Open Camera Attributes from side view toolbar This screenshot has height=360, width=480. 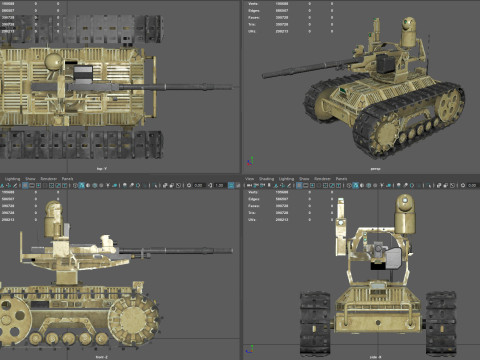pos(262,185)
